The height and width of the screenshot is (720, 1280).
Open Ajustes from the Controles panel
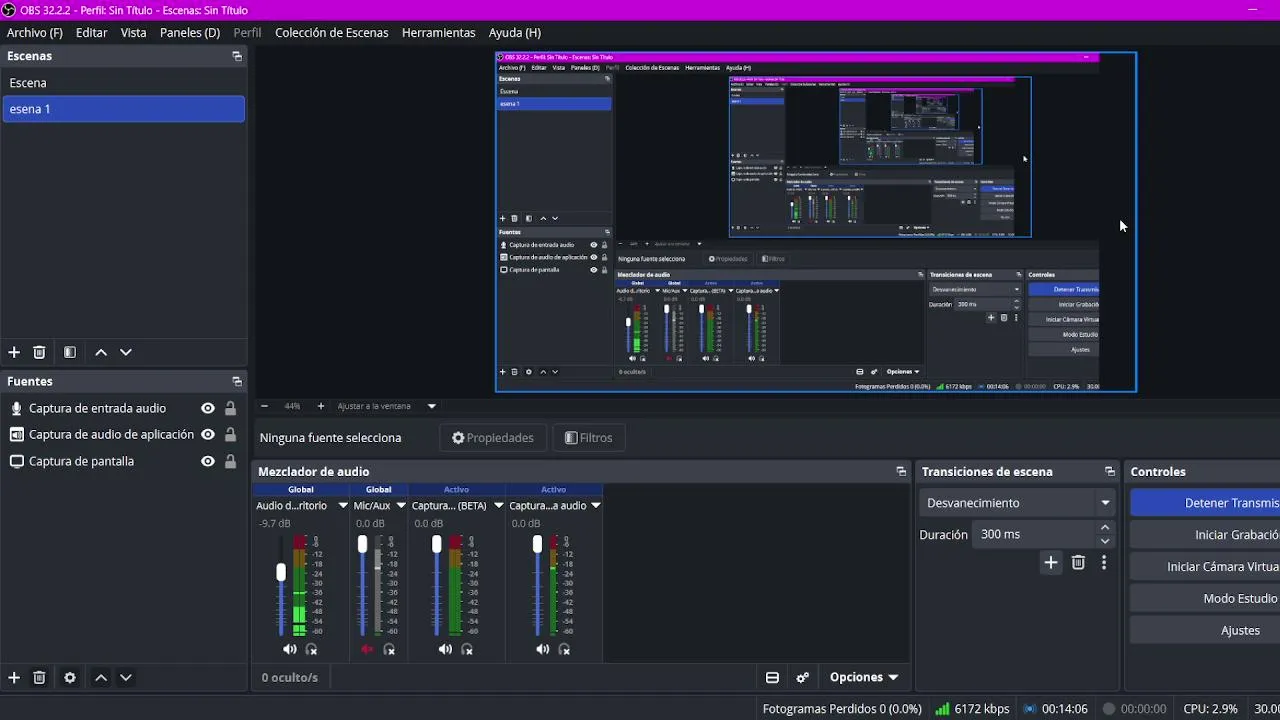(1205, 631)
